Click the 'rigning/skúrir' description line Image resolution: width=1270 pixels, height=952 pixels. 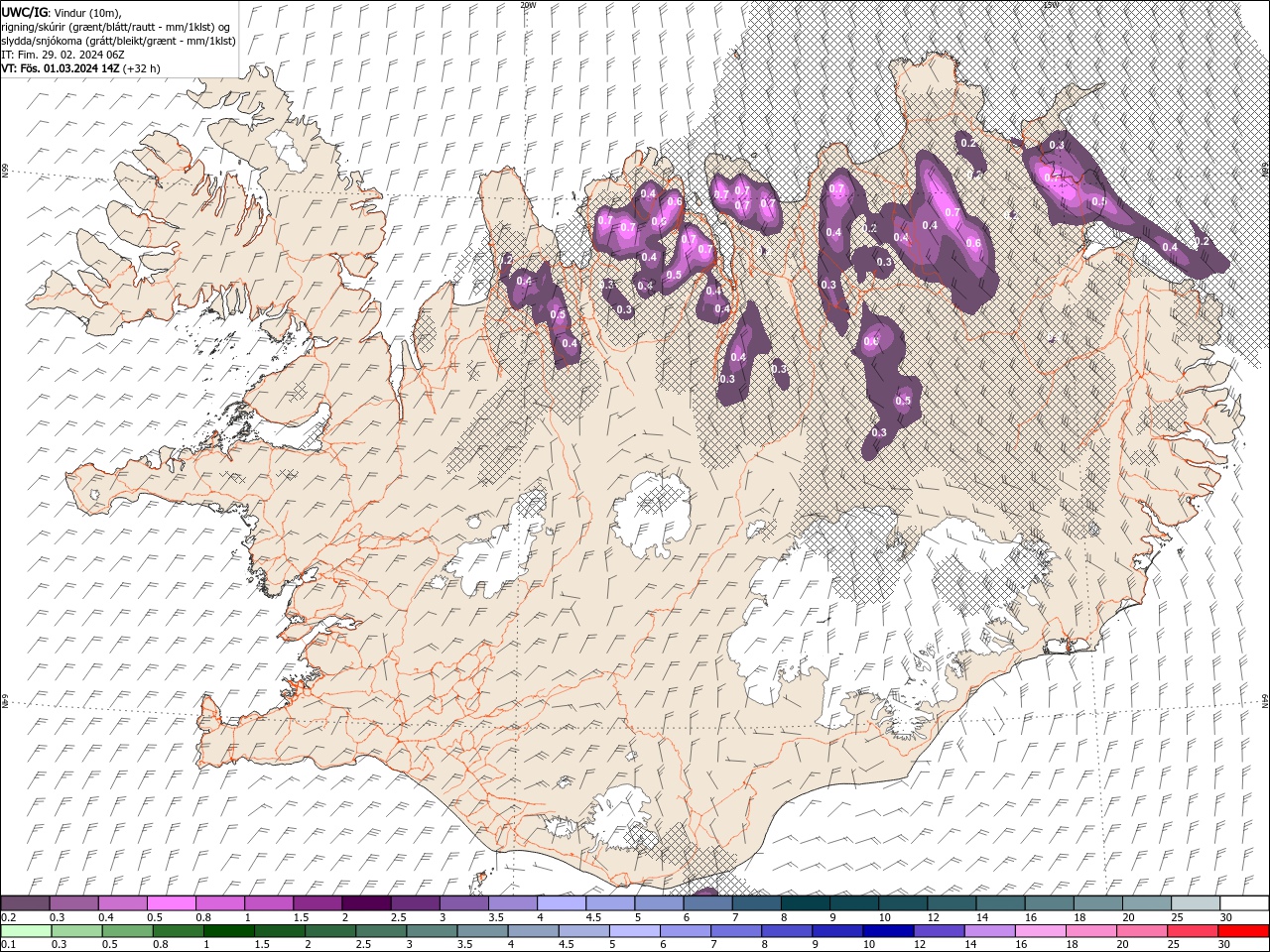coord(117,27)
